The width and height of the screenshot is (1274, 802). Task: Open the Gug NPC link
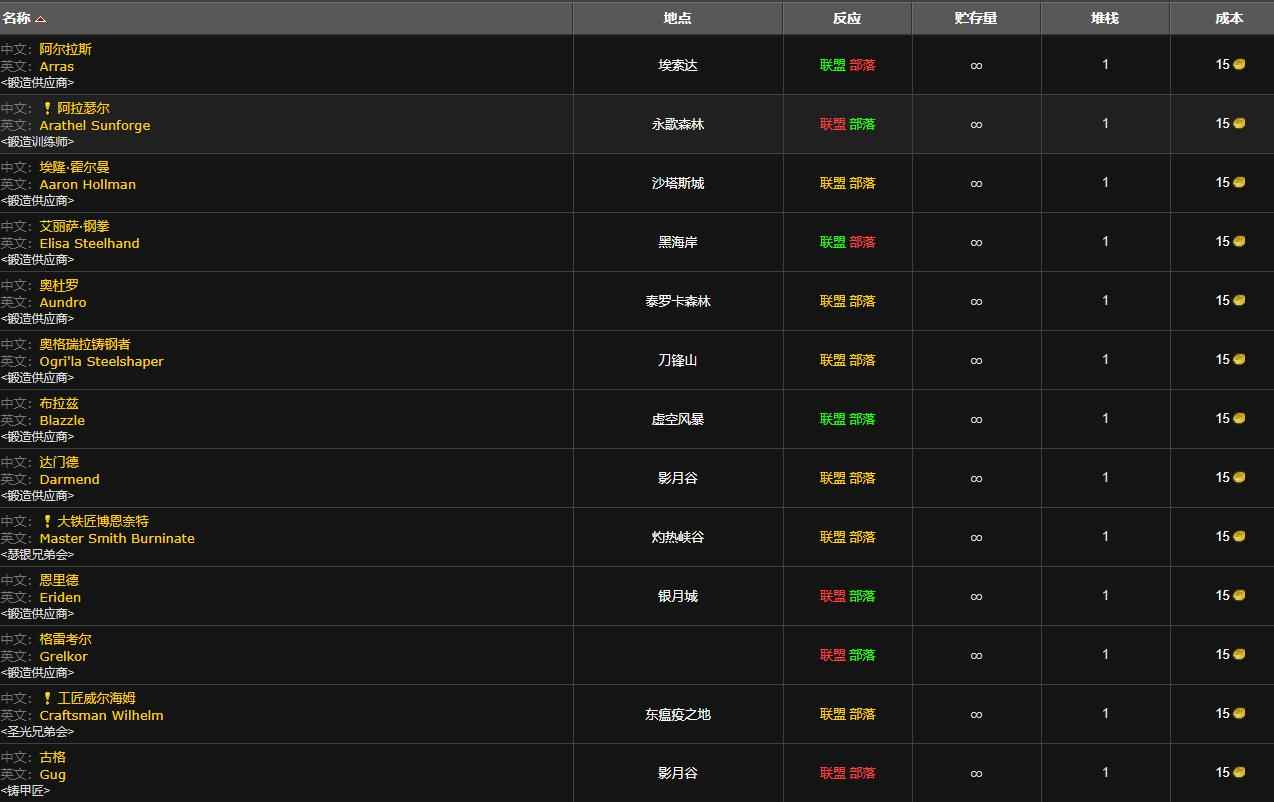pos(53,774)
